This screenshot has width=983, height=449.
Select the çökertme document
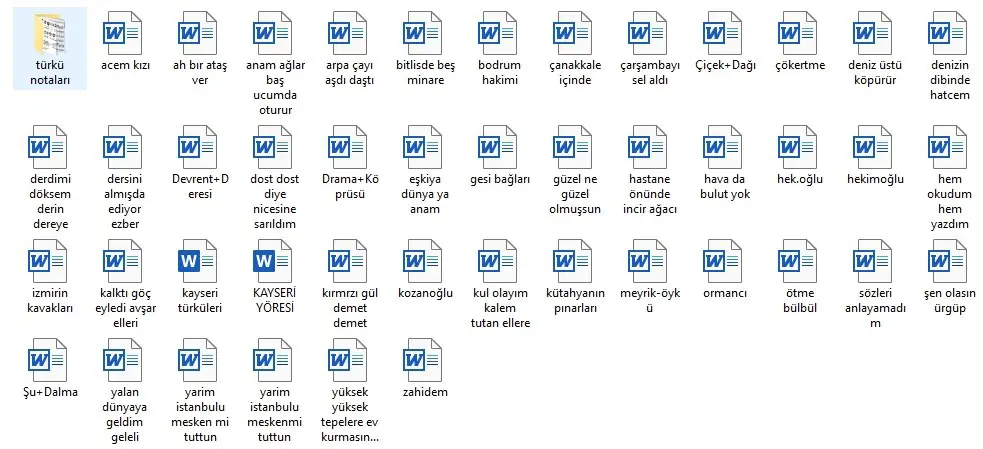coord(800,33)
